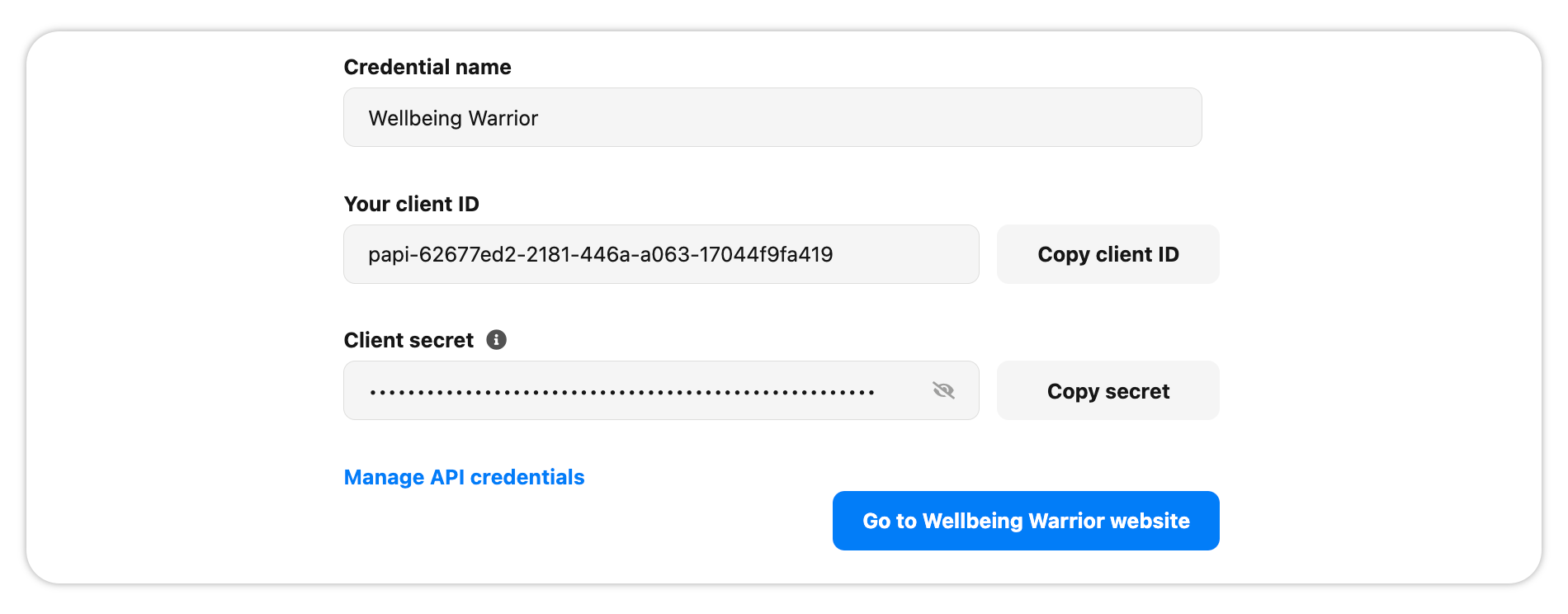Open the Manage API credentials link
Screen dimensions: 1568x614
464,477
